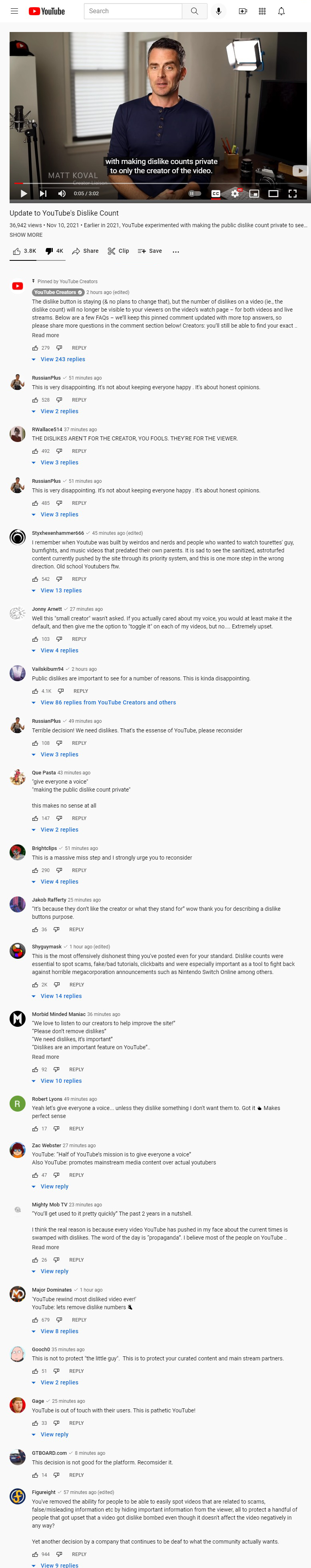Open the notifications bell
311x1568 pixels.
pyautogui.click(x=281, y=11)
